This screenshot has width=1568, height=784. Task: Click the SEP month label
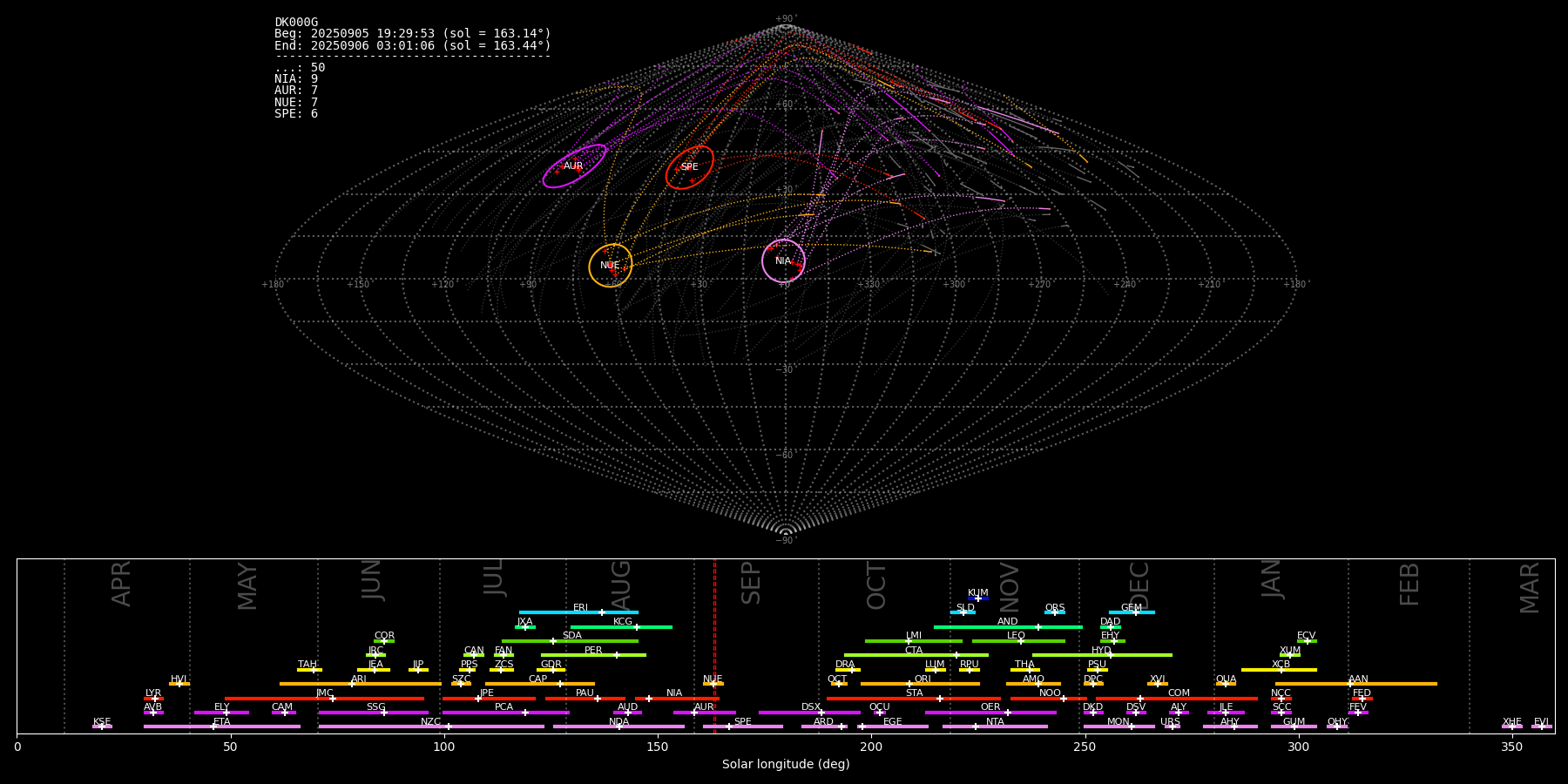pos(751,583)
